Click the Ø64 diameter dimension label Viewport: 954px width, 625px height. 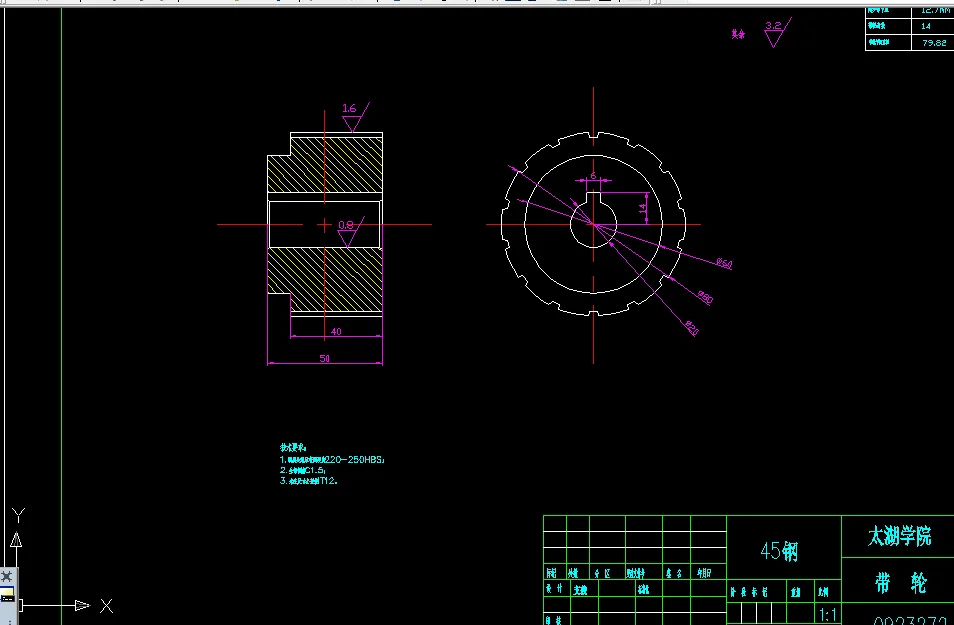pyautogui.click(x=724, y=263)
